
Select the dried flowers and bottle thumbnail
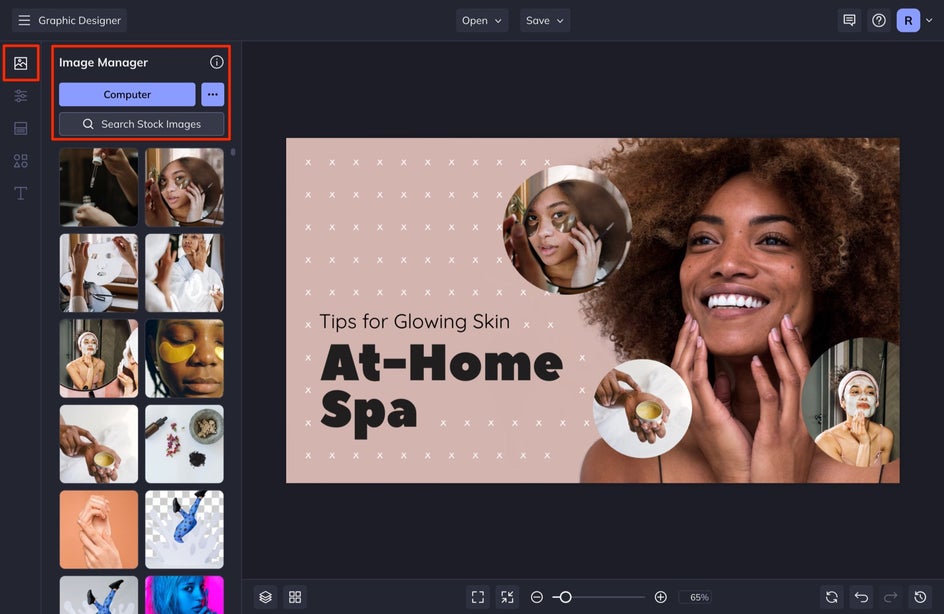[184, 444]
